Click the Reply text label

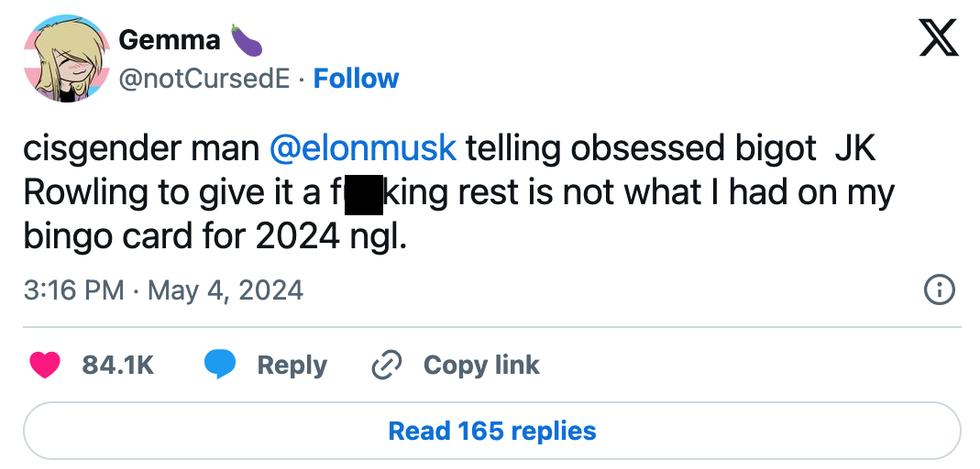click(x=292, y=365)
